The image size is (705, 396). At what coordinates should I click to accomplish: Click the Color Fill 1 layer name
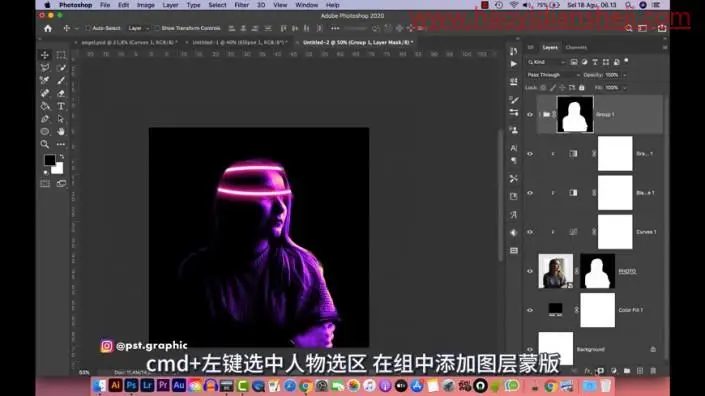pos(630,310)
